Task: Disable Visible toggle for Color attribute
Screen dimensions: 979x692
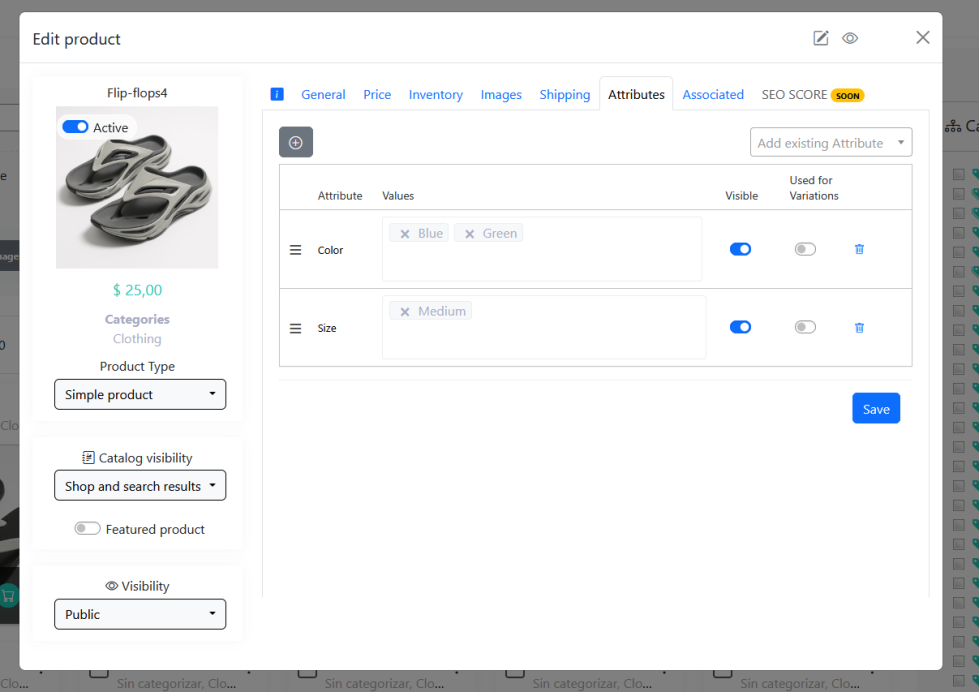Action: 740,249
